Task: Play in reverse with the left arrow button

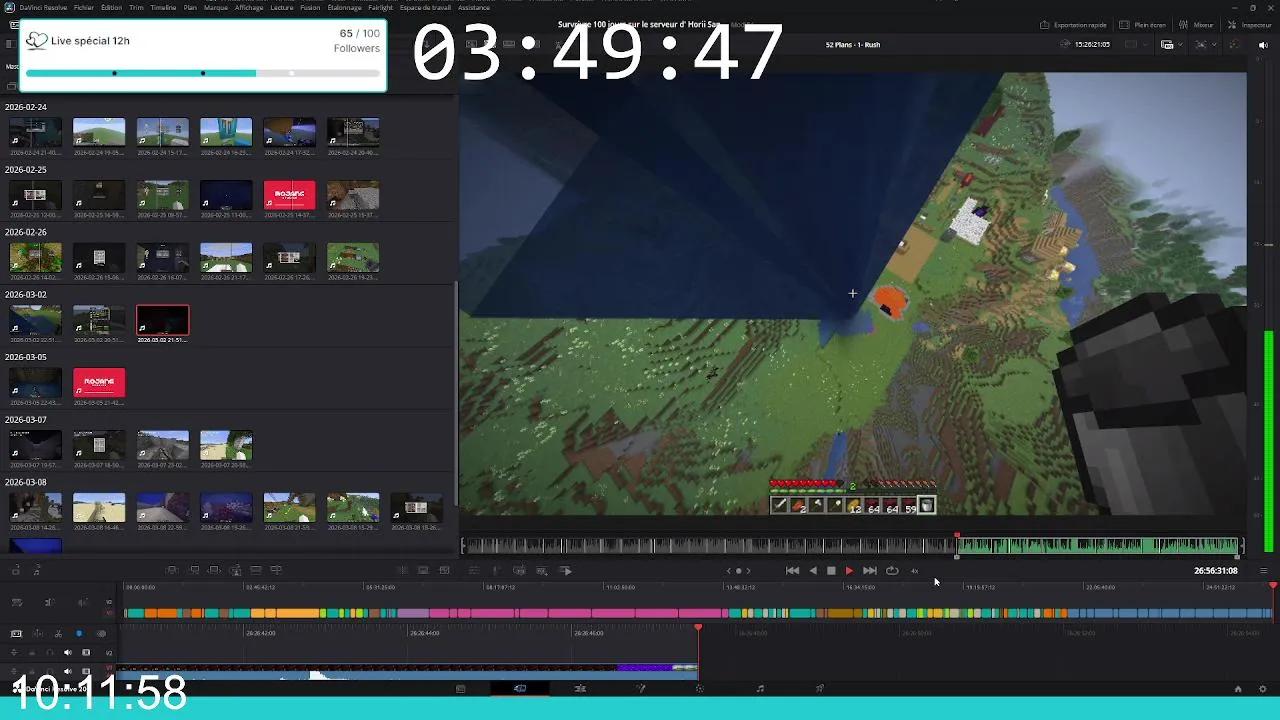Action: (x=812, y=571)
